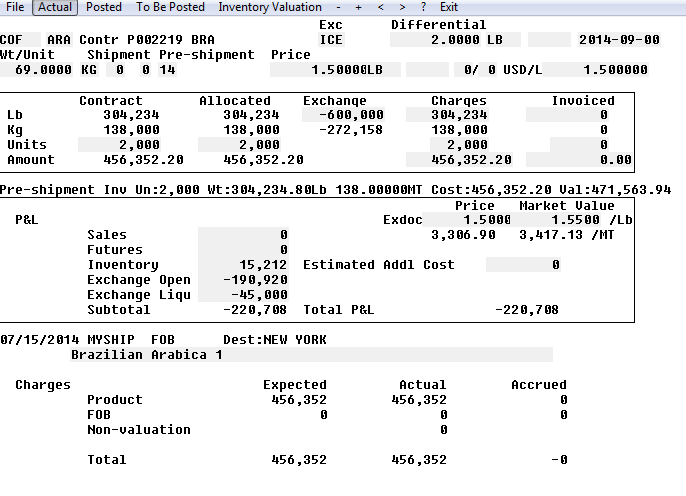Image resolution: width=686 pixels, height=496 pixels.
Task: Click the Pre-shipment Inv summary line
Action: coord(335,190)
